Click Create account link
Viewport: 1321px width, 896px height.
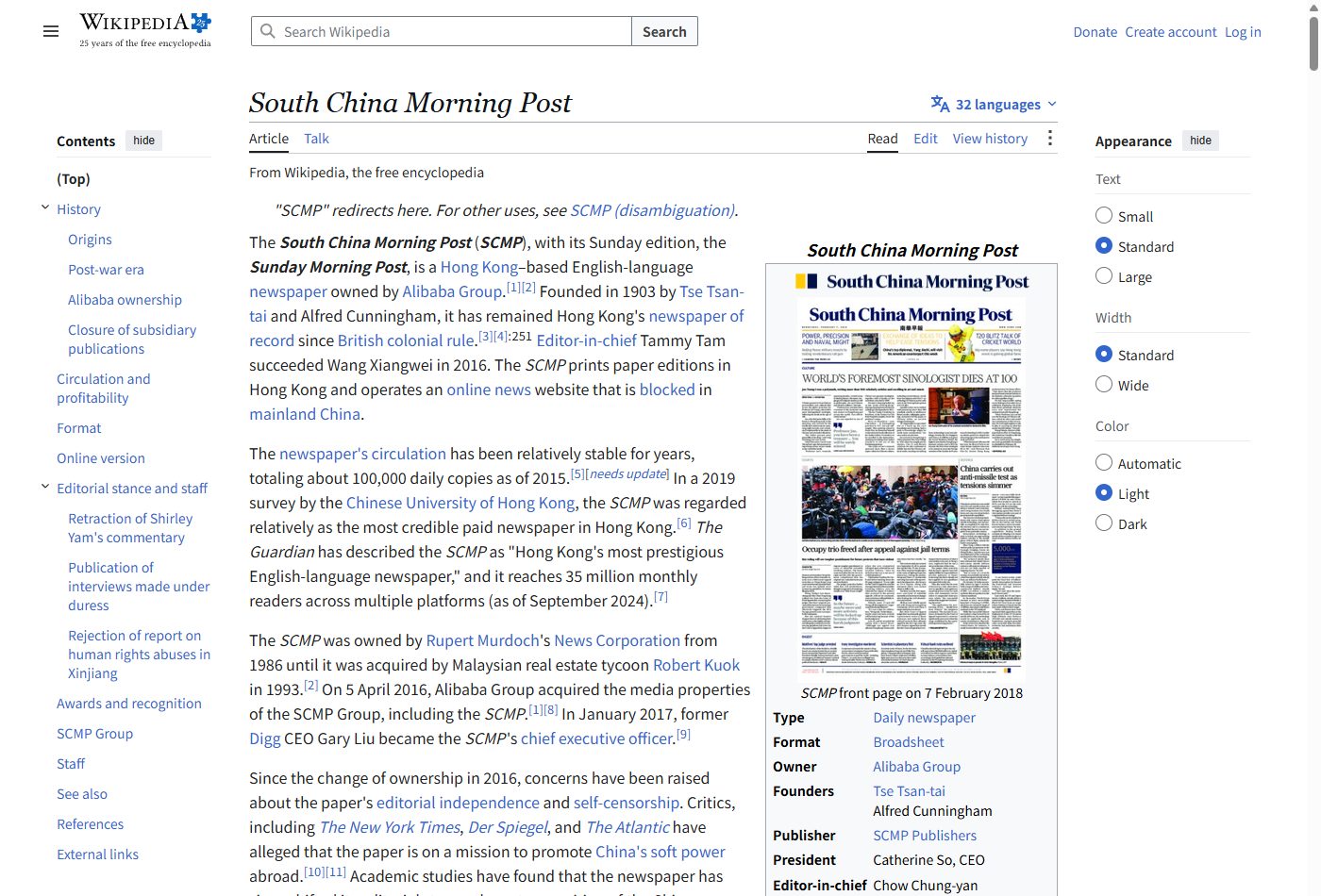pyautogui.click(x=1170, y=32)
